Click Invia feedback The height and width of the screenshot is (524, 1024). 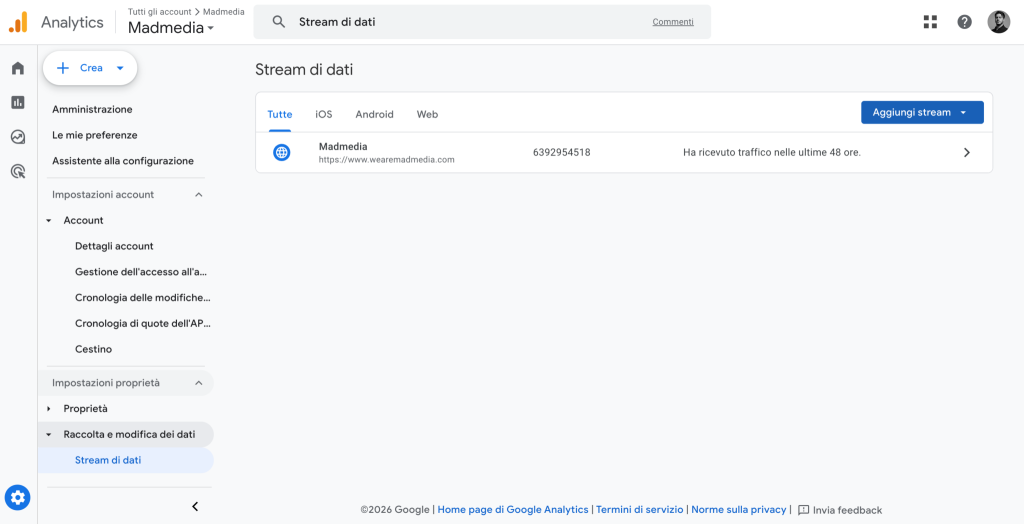(x=847, y=510)
